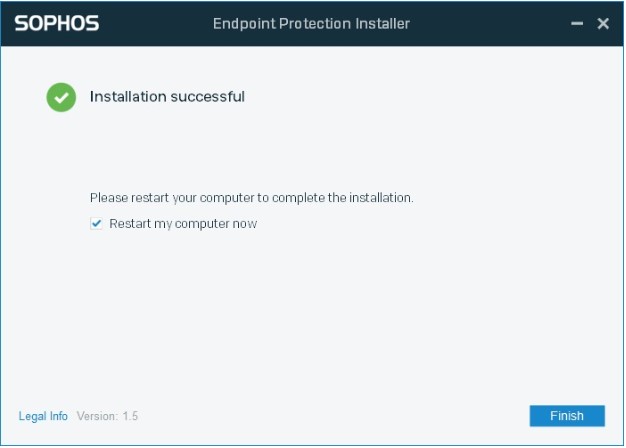Minimize the installer window
Image resolution: width=626 pixels, height=448 pixels.
tap(577, 23)
